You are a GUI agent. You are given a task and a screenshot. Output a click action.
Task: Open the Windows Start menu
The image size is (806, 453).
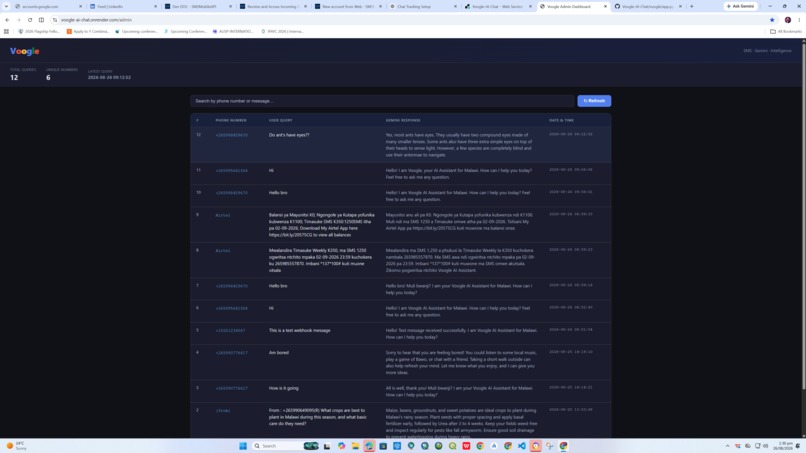click(243, 446)
